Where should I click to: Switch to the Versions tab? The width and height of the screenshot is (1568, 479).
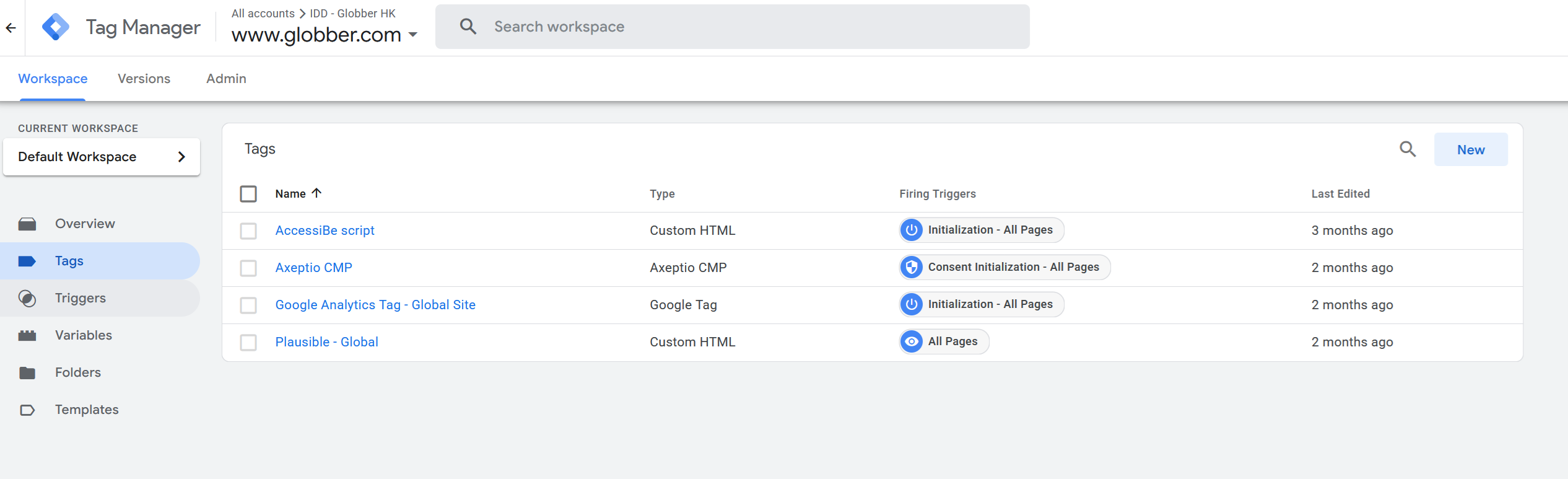[x=144, y=79]
